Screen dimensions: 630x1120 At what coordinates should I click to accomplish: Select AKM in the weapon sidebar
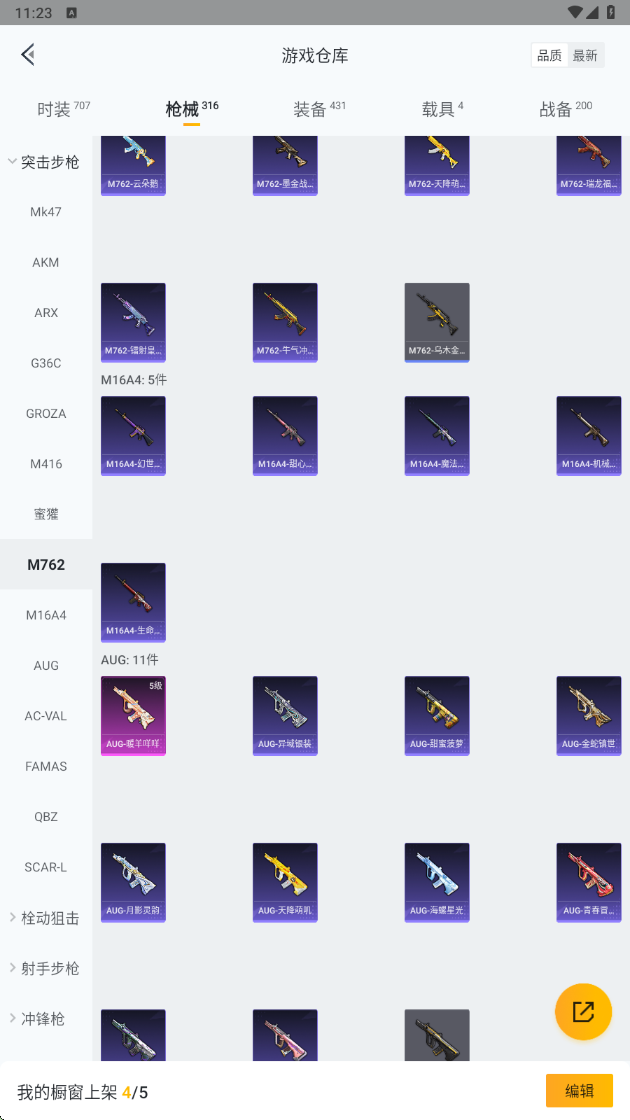(x=46, y=262)
